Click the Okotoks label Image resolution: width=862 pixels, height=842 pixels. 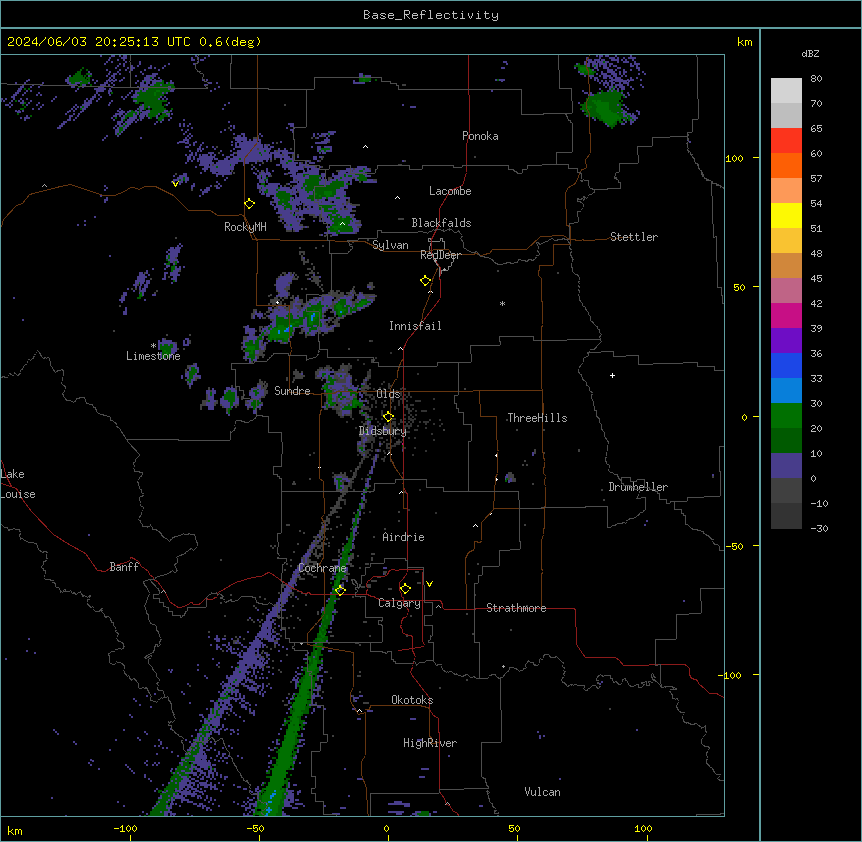click(412, 700)
